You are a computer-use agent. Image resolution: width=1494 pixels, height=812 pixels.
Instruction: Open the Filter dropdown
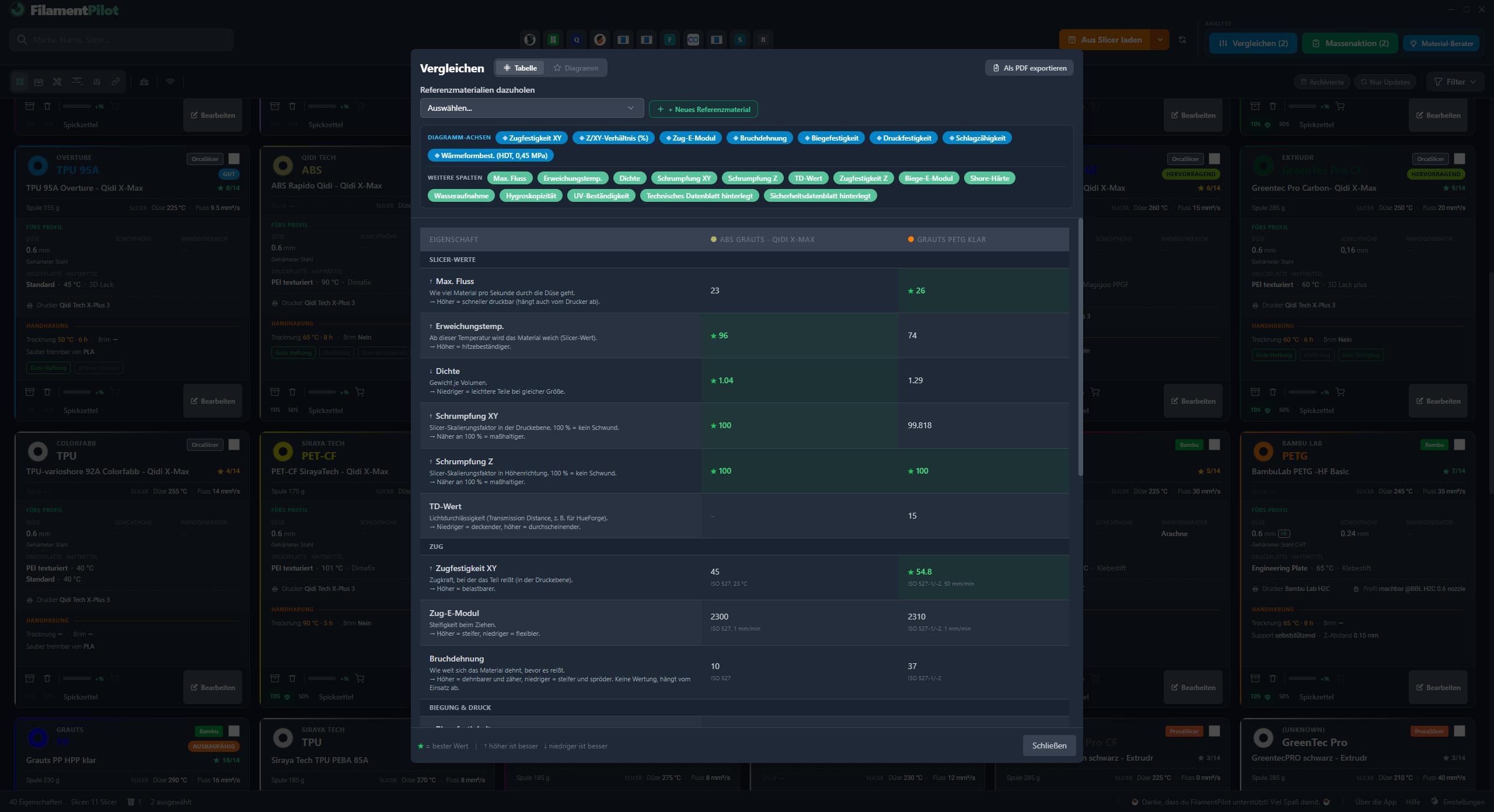click(1455, 82)
